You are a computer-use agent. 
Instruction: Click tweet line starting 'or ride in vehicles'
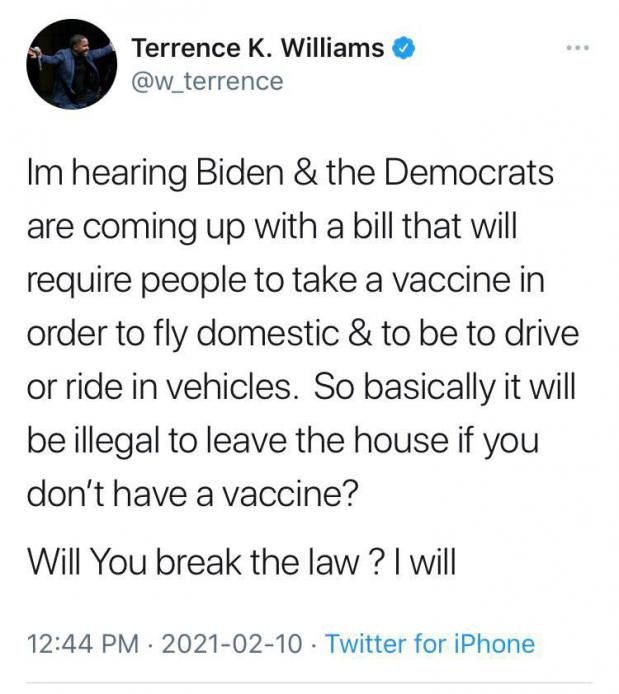pos(301,386)
